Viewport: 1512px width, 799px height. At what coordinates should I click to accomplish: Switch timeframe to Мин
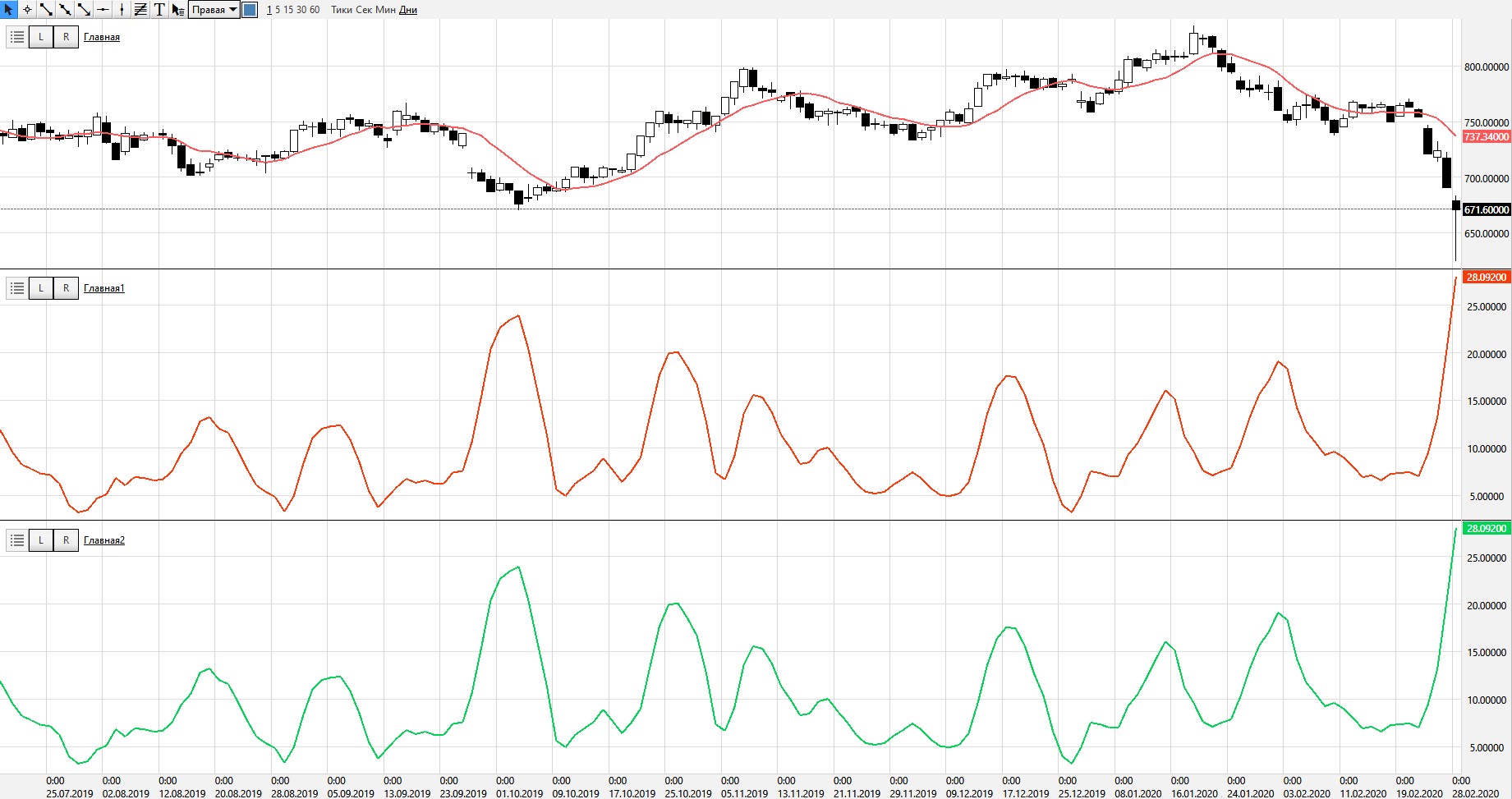click(x=385, y=10)
